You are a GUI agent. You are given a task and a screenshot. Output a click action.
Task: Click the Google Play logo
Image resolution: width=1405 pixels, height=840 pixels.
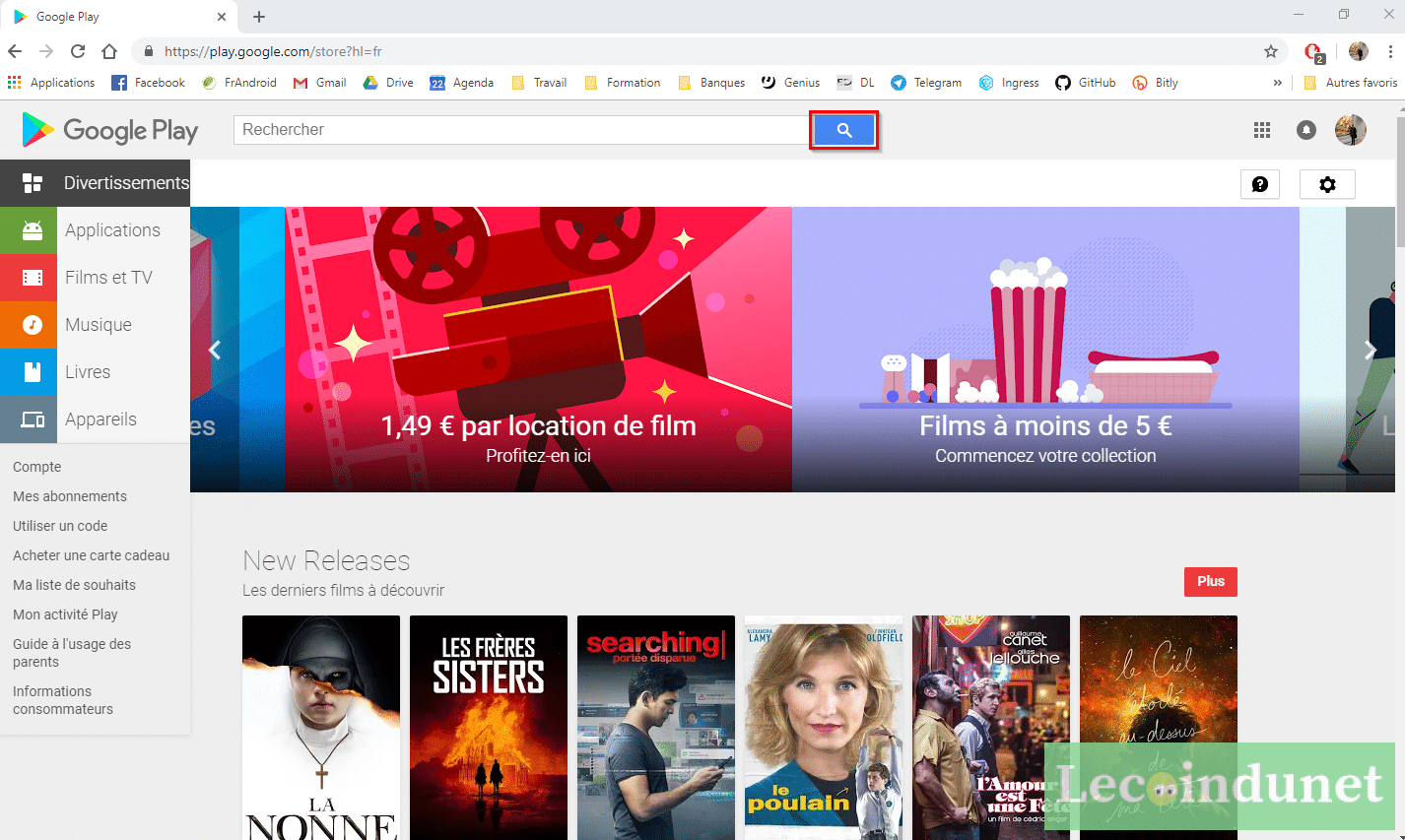(109, 130)
